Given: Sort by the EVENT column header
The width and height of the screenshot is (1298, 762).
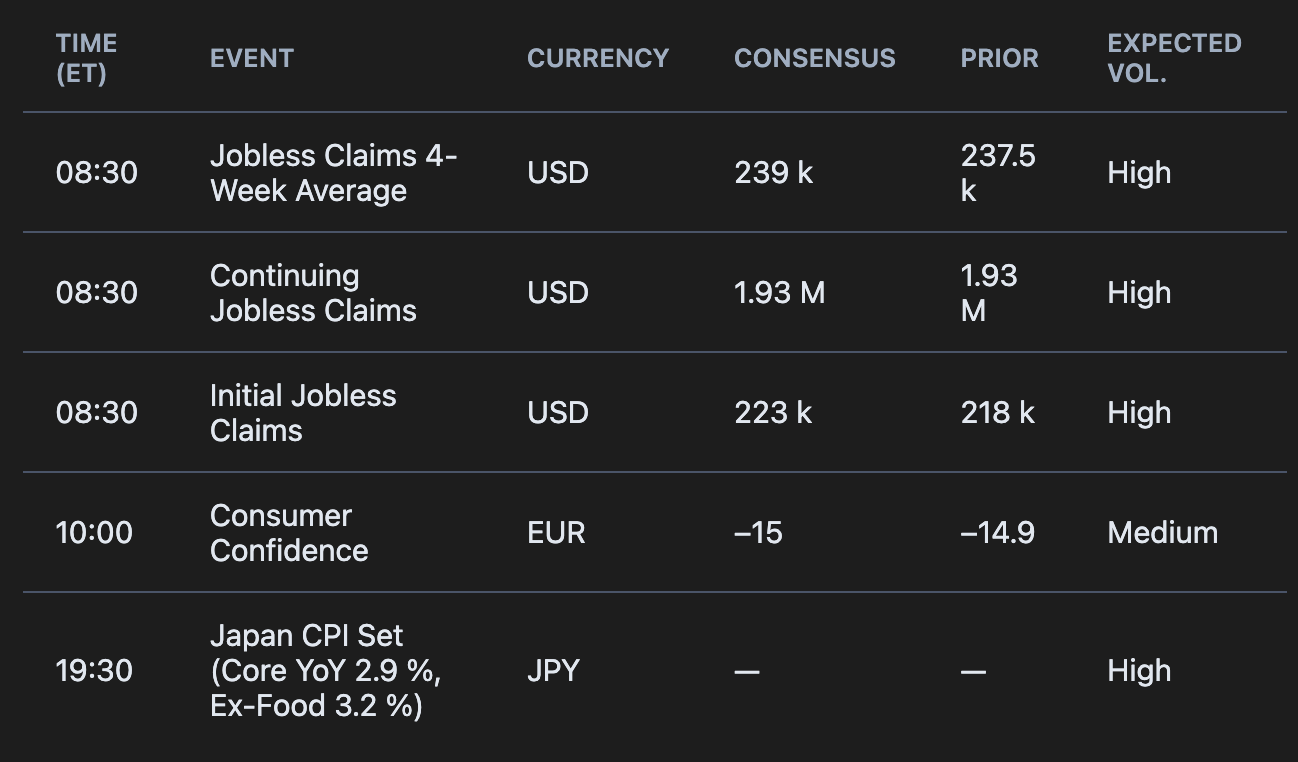Looking at the screenshot, I should (252, 58).
